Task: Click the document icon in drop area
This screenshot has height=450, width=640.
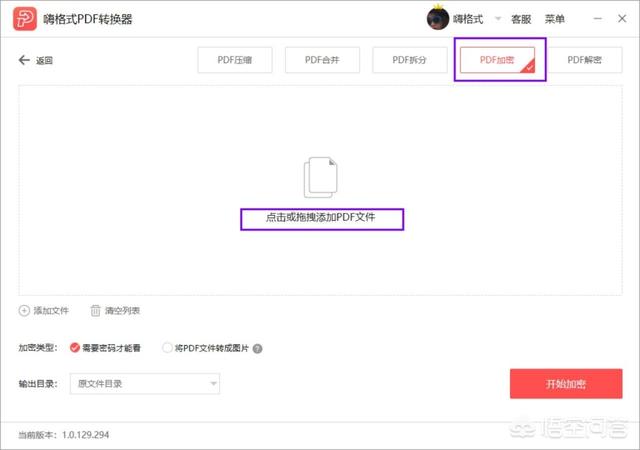Action: click(x=320, y=177)
